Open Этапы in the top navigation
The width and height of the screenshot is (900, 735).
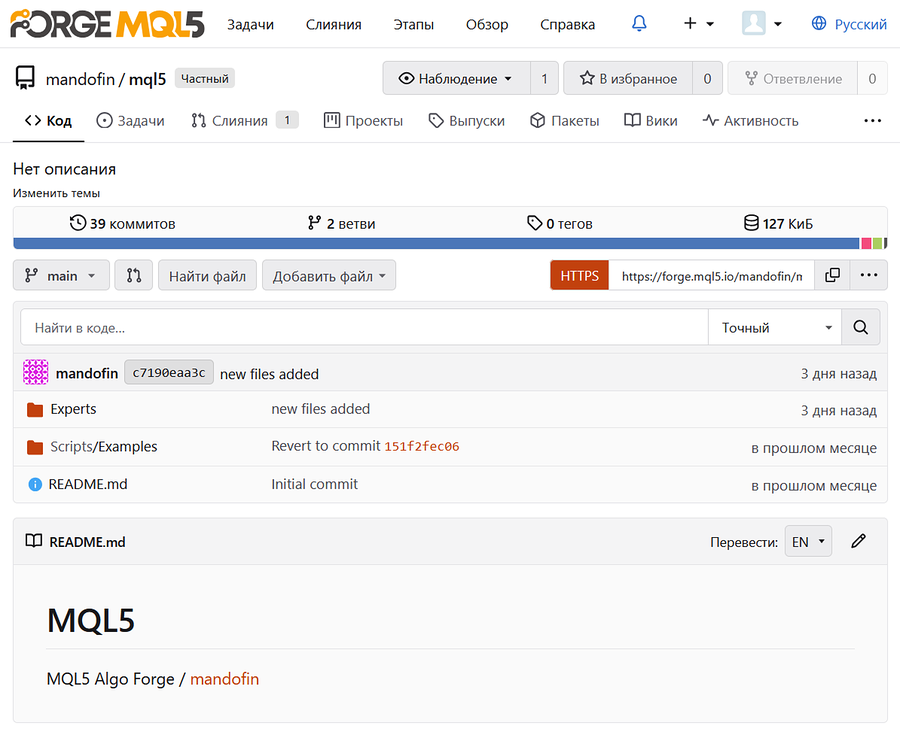pos(413,25)
